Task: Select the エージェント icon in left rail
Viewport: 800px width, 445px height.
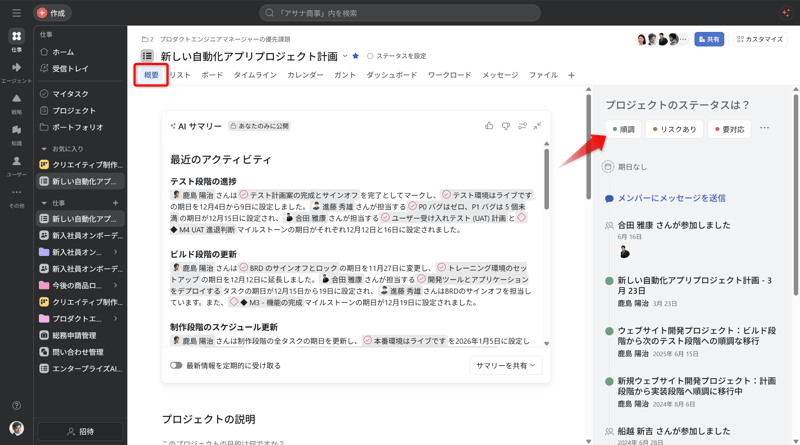Action: tap(16, 67)
